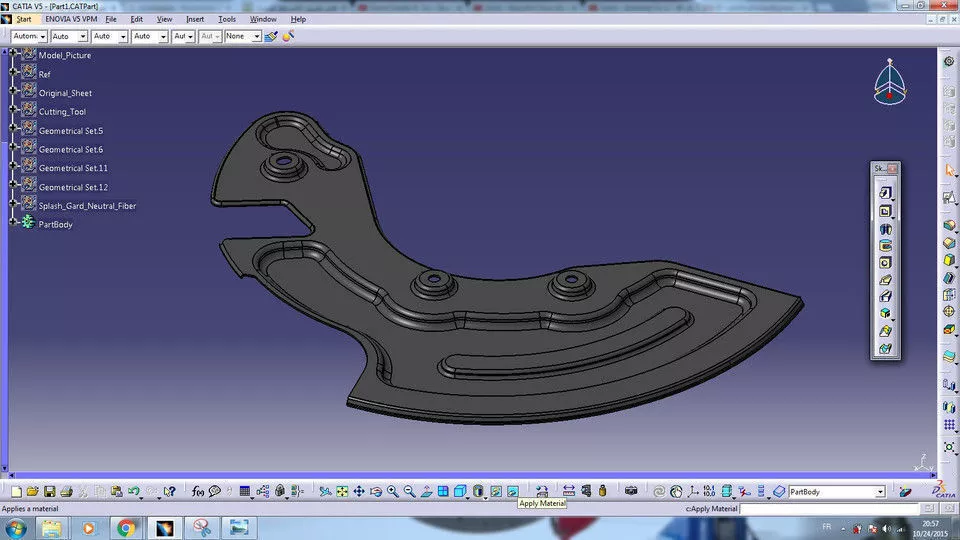Click the Formula f(x) icon

pos(198,492)
